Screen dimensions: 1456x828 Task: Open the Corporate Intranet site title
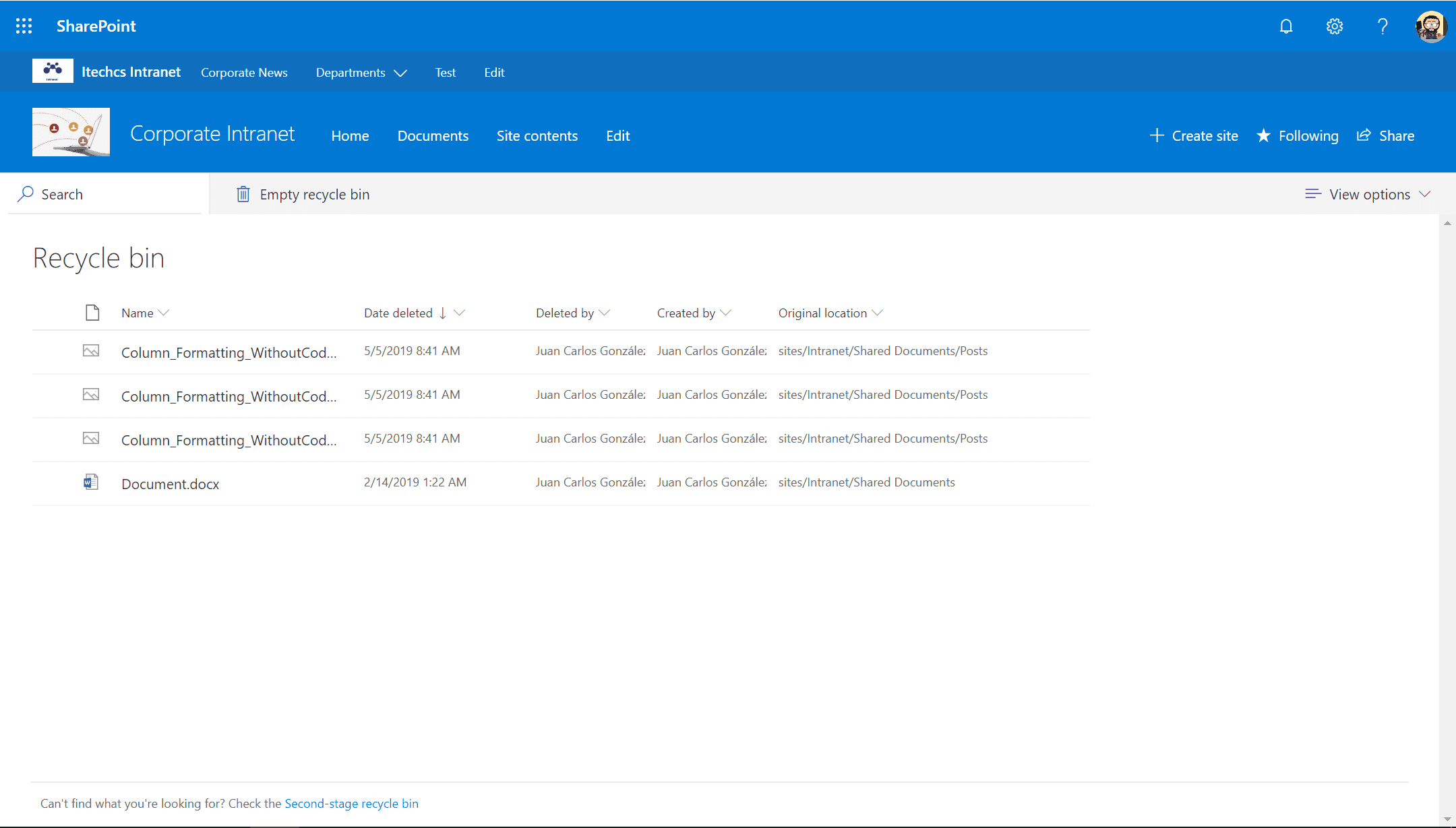212,133
